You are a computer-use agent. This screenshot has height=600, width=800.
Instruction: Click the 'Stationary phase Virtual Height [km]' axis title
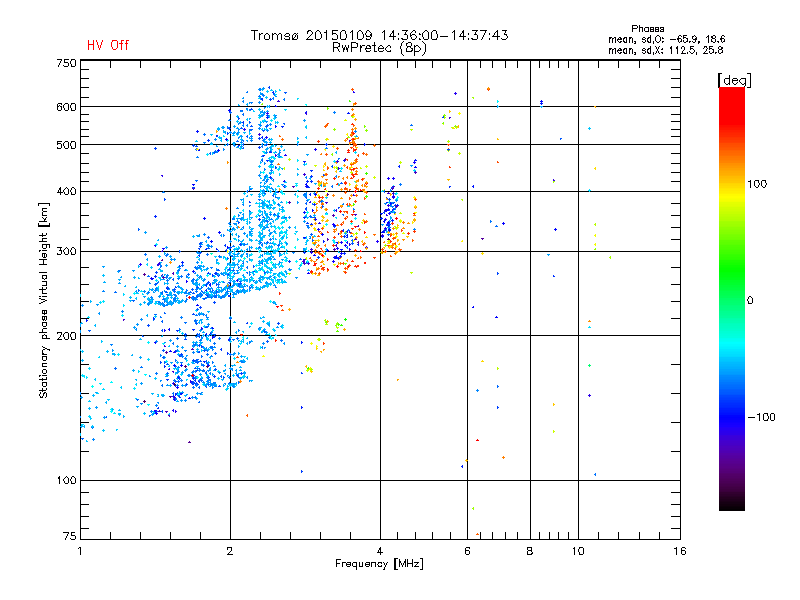click(x=44, y=301)
